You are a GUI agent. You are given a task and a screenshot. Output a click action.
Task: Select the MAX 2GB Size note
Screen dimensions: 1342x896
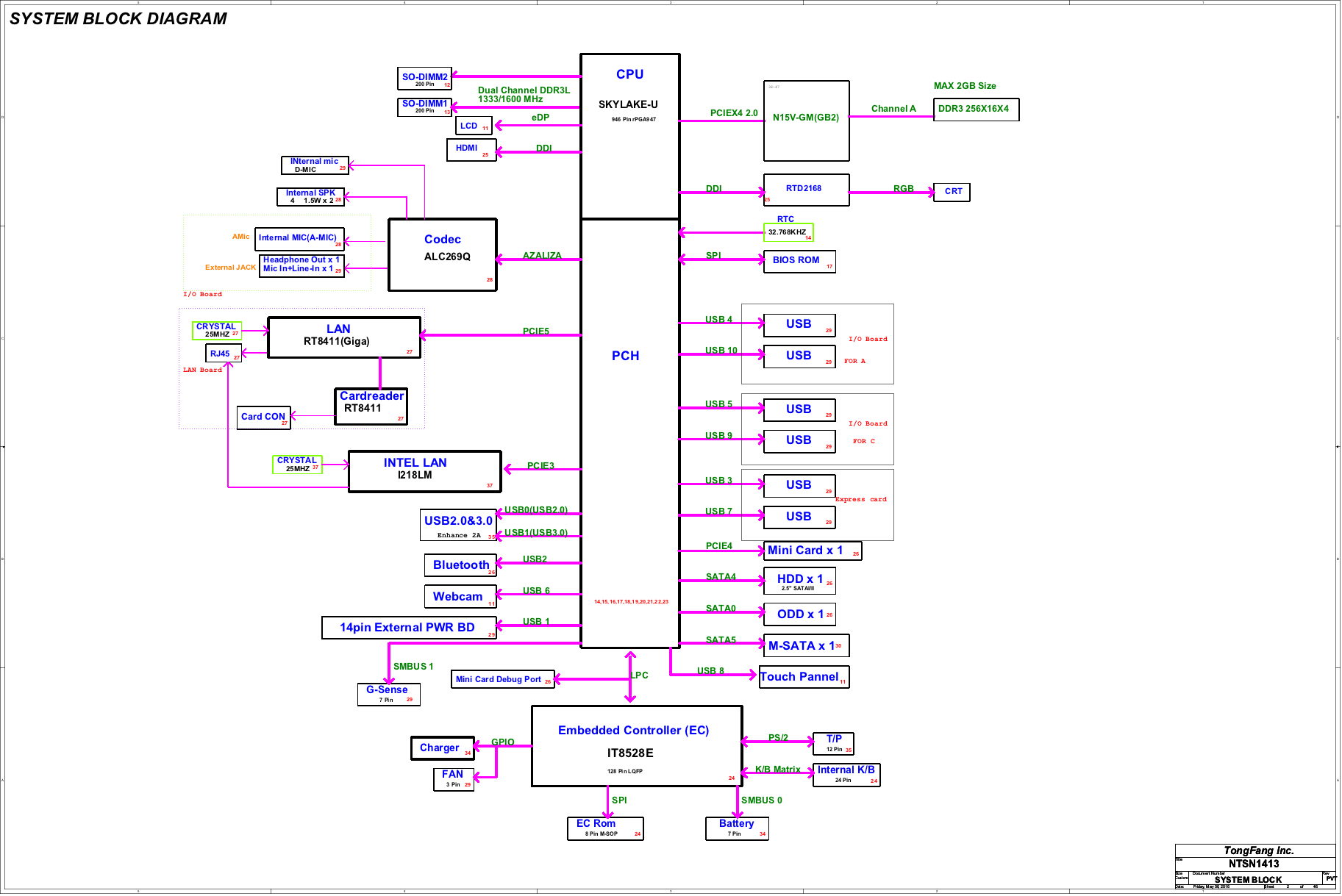point(965,86)
